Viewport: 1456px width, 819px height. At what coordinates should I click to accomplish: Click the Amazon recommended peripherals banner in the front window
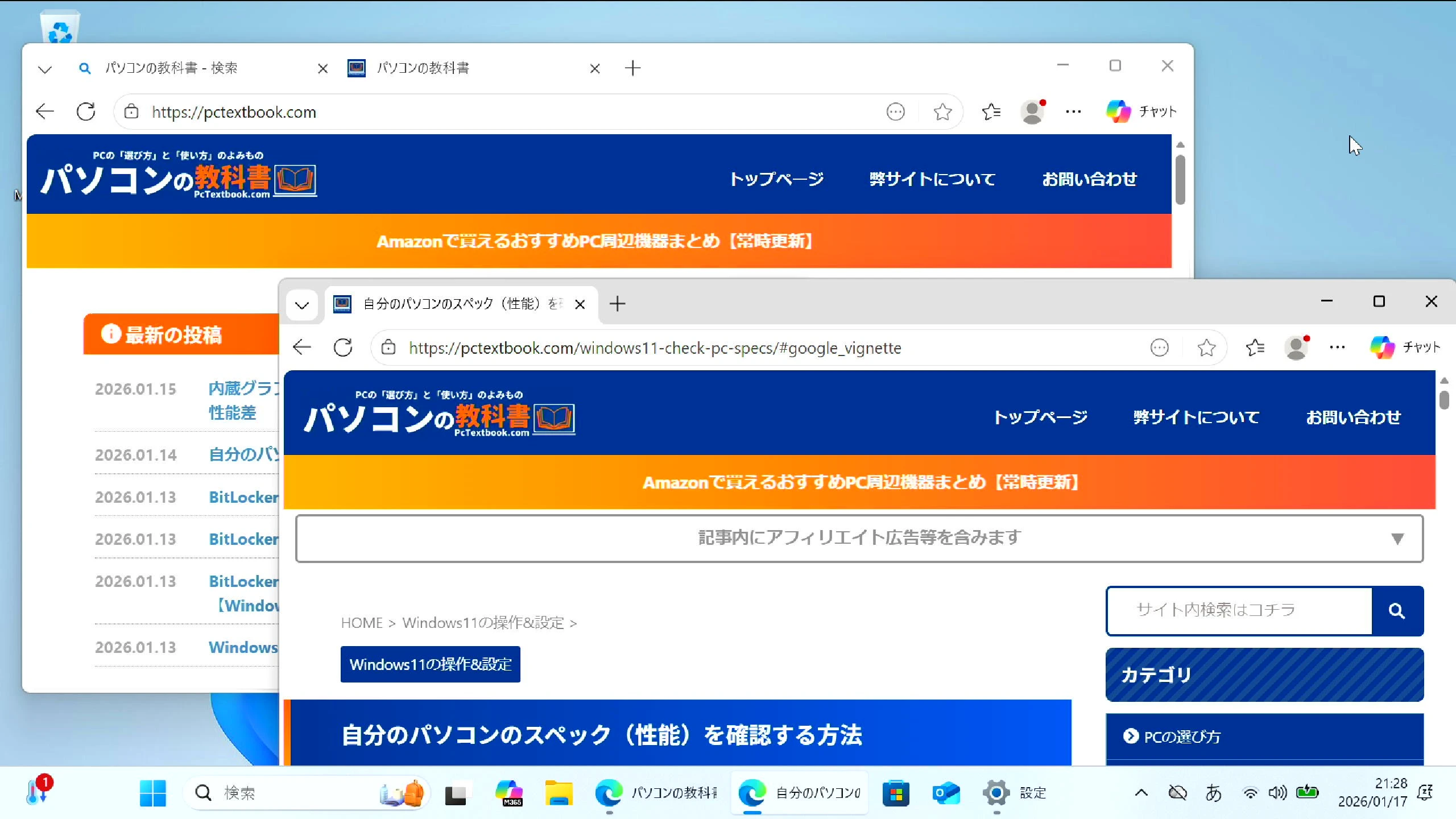tap(859, 482)
